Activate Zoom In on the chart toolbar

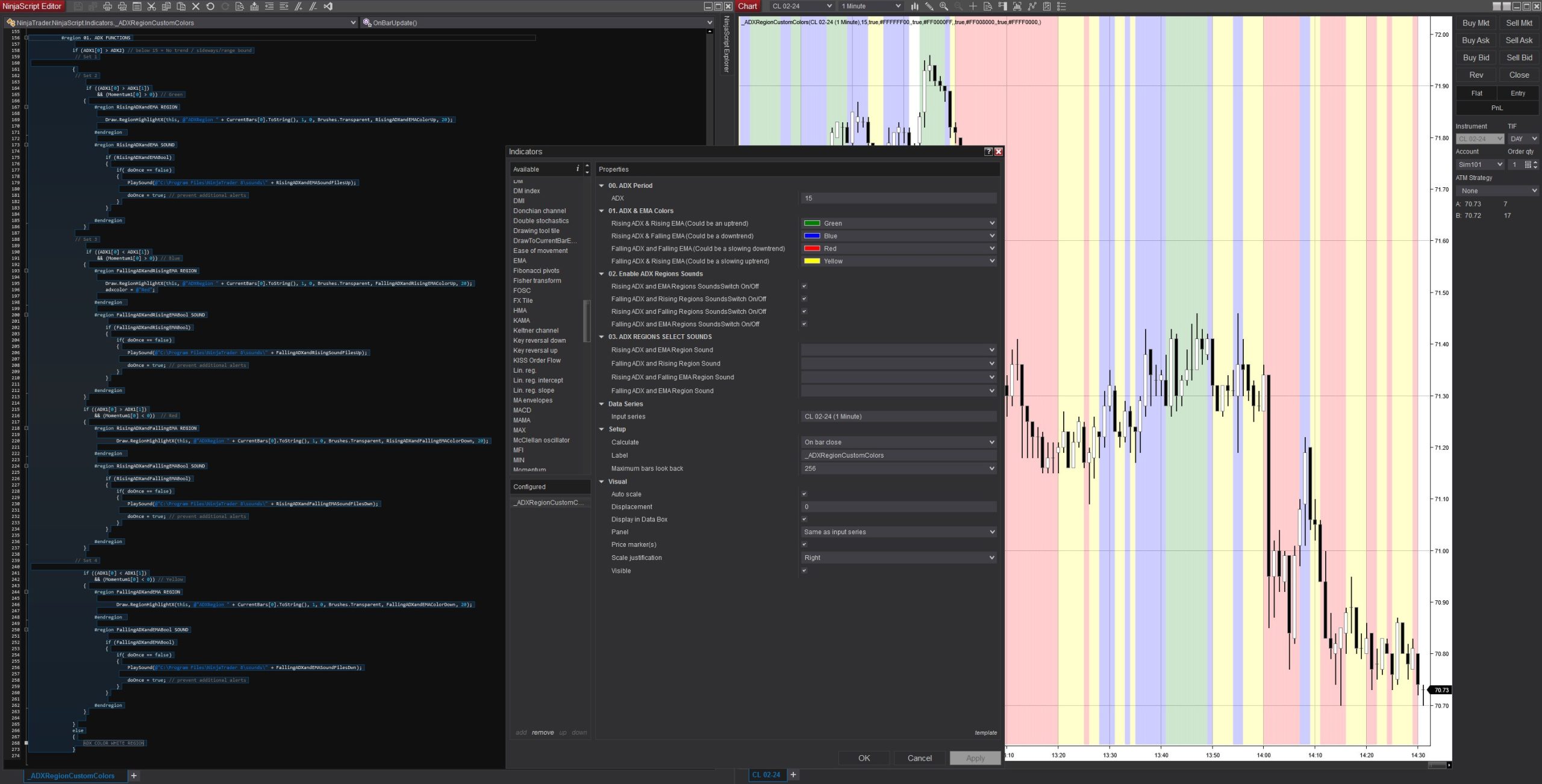click(x=943, y=6)
